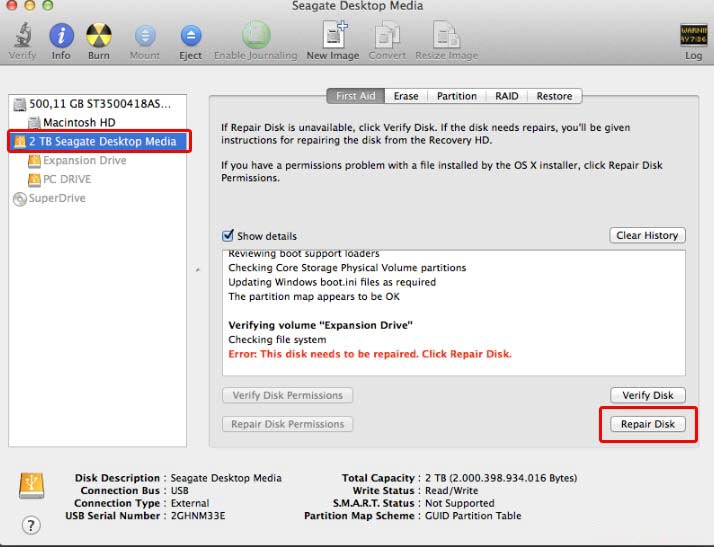Select Macintosh HD in the sidebar
Screen dimensions: 714x547
tap(78, 122)
